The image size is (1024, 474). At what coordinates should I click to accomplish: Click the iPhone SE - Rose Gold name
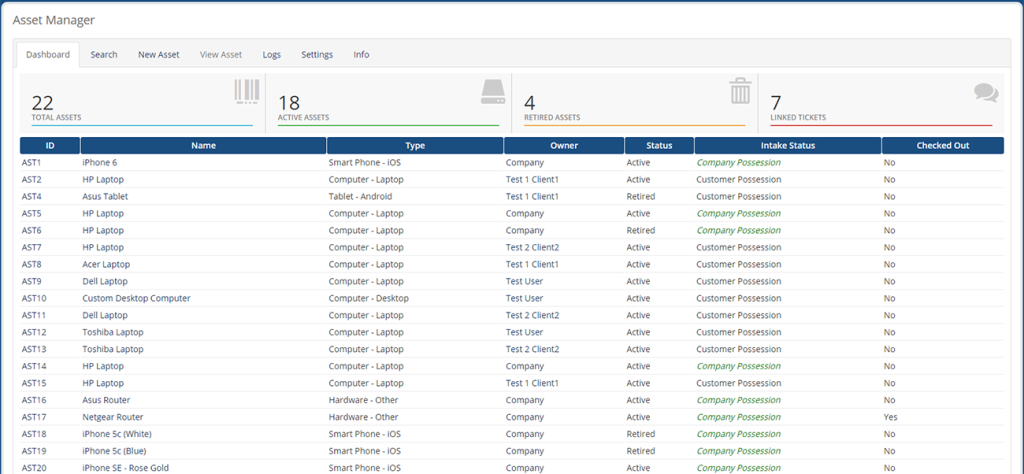125,468
